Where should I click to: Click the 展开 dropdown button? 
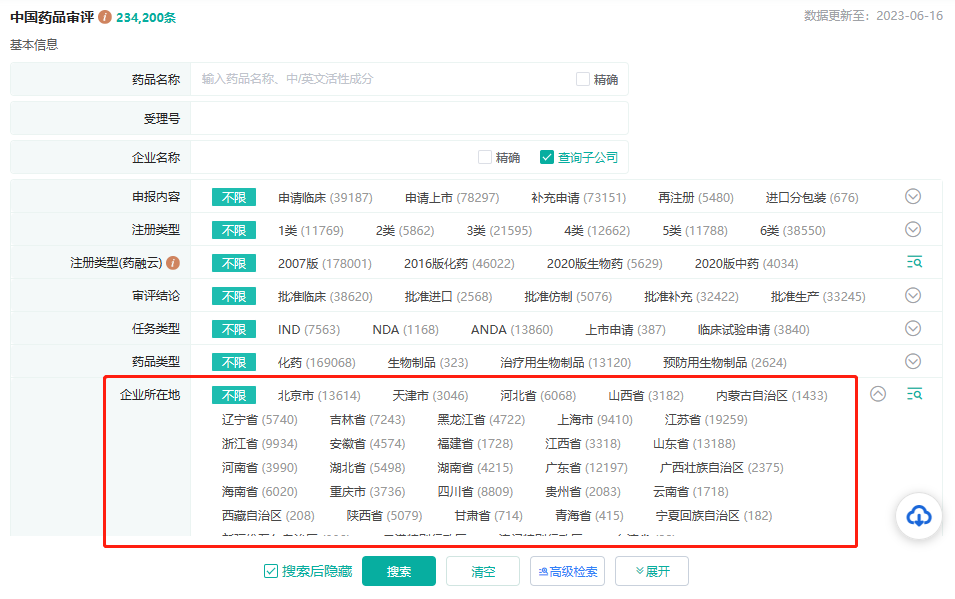(651, 571)
